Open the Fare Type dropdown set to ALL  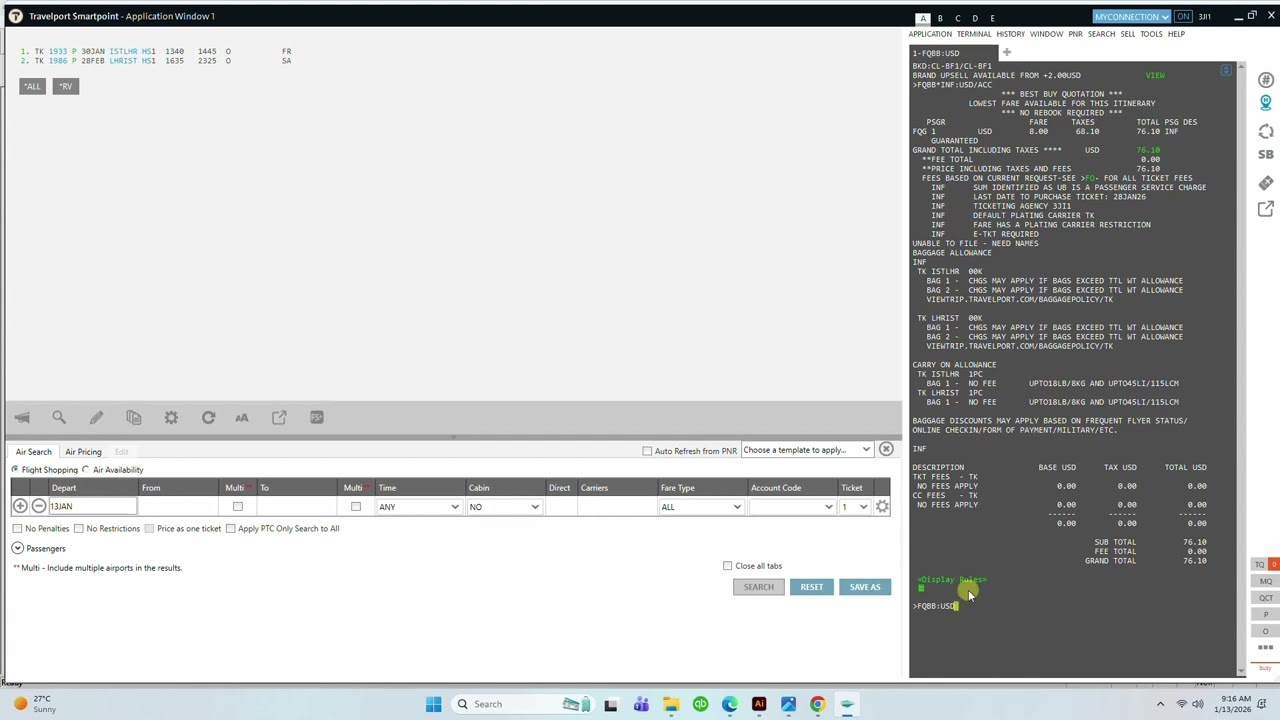(701, 507)
